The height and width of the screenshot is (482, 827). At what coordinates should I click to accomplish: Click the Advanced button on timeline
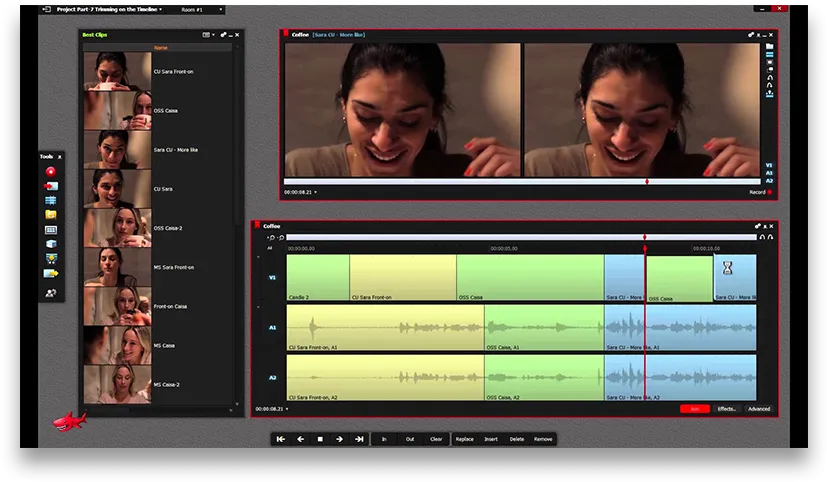click(758, 409)
